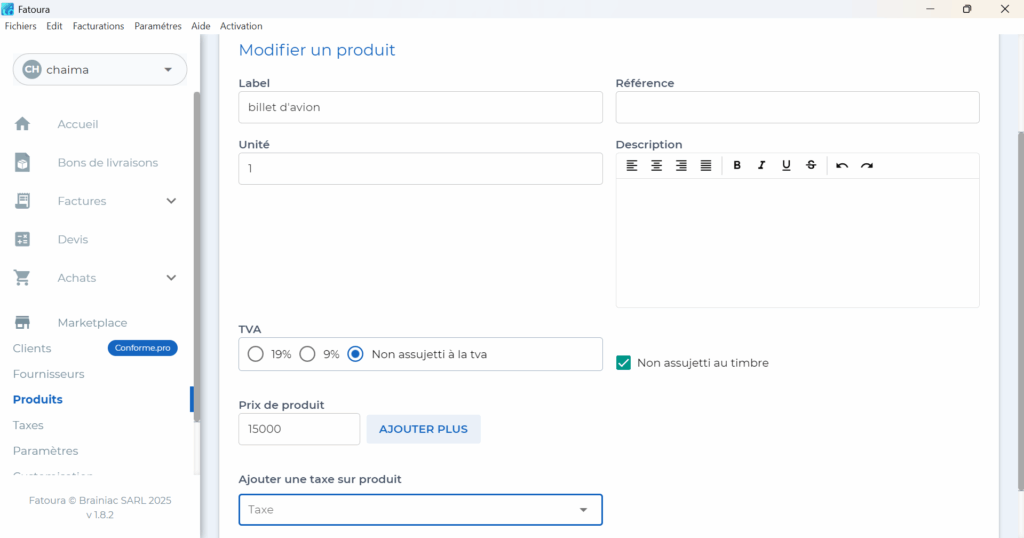Open the Taxe dropdown list
This screenshot has height=538, width=1024.
point(420,510)
